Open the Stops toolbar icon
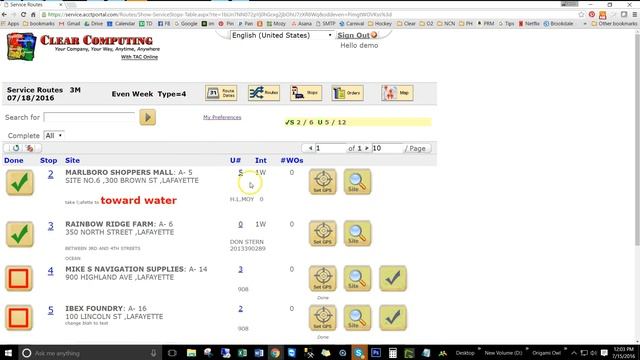This screenshot has height=360, width=640. (x=306, y=93)
